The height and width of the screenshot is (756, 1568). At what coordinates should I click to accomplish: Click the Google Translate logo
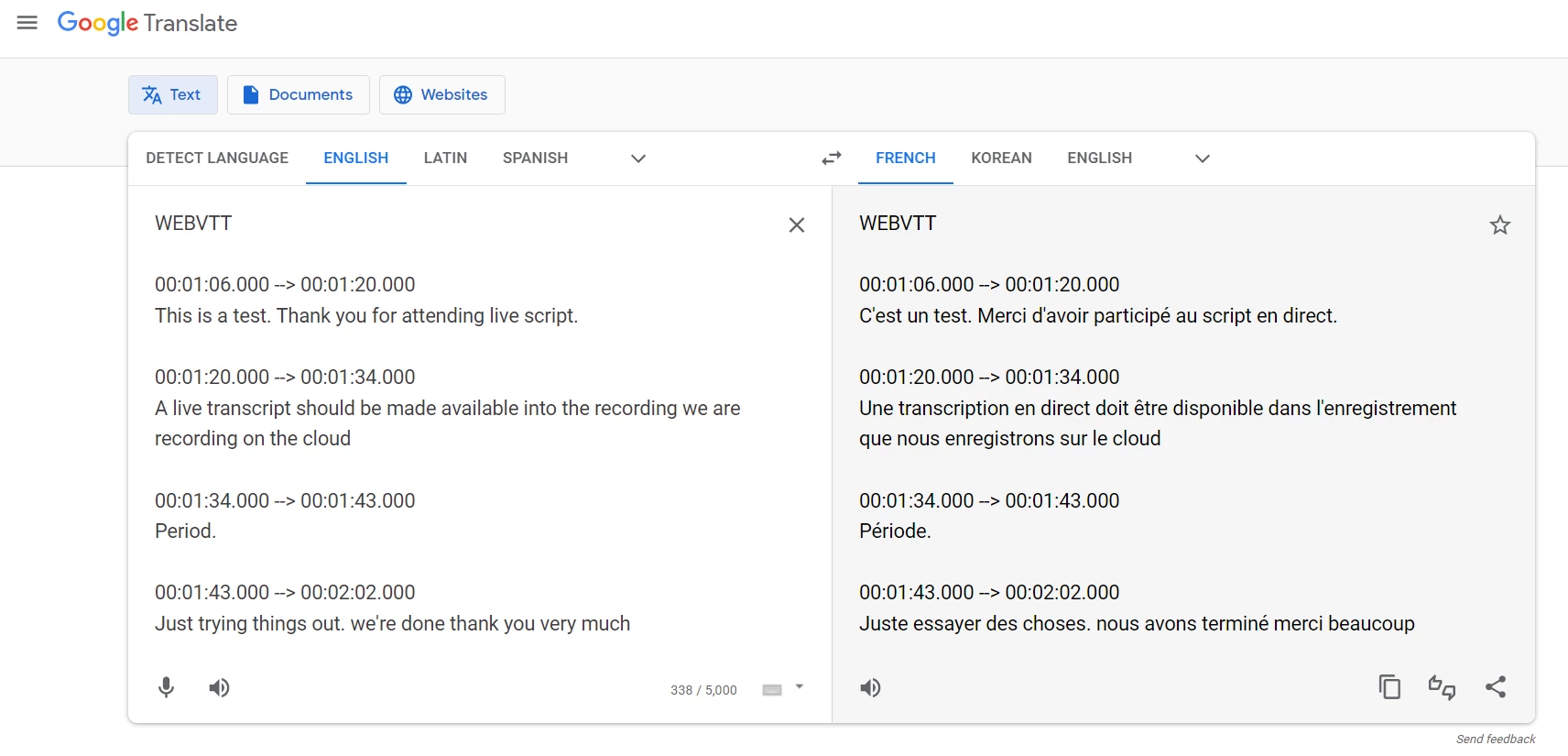[x=147, y=23]
